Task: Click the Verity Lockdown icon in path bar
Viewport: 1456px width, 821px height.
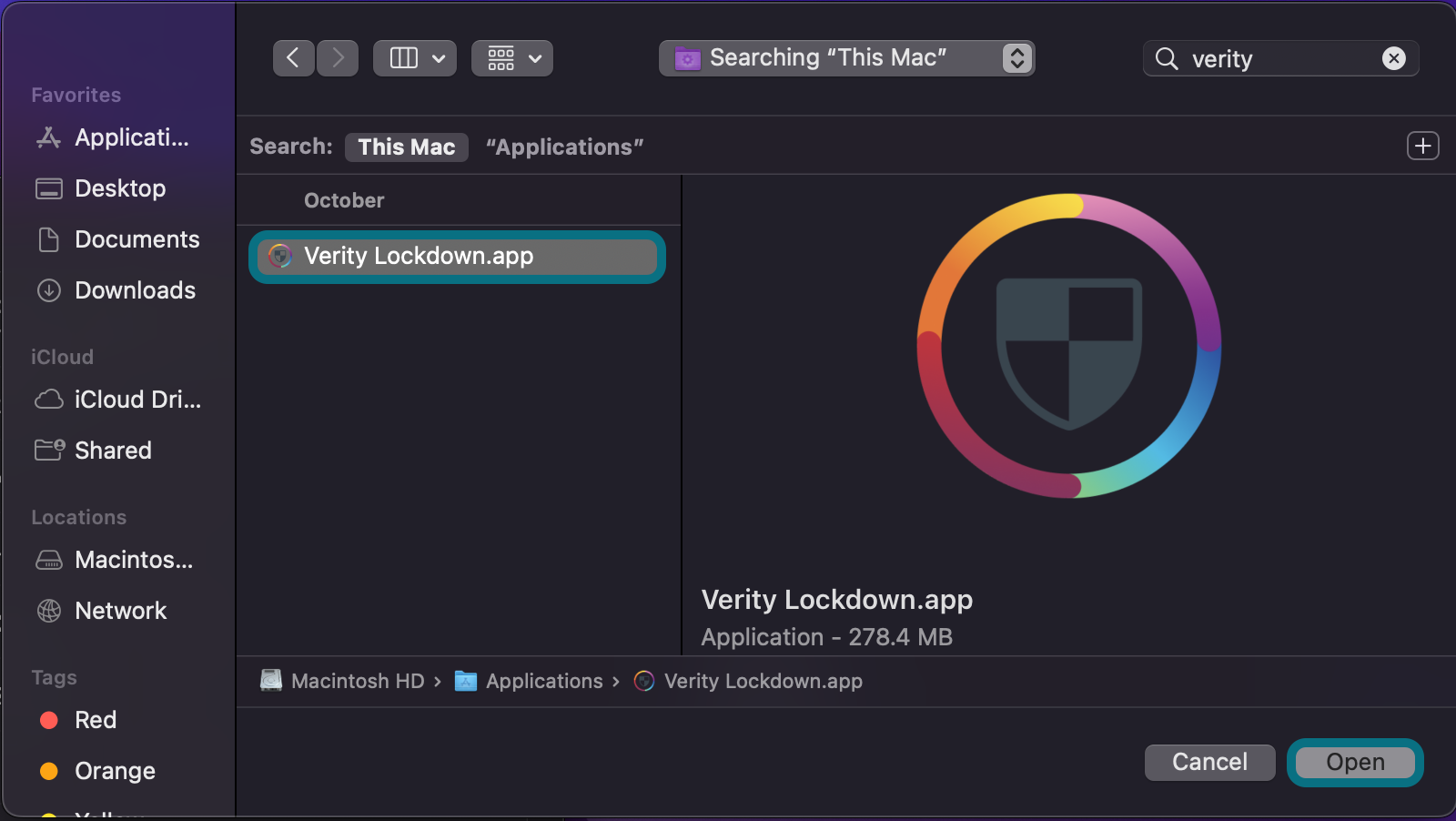Action: [644, 681]
